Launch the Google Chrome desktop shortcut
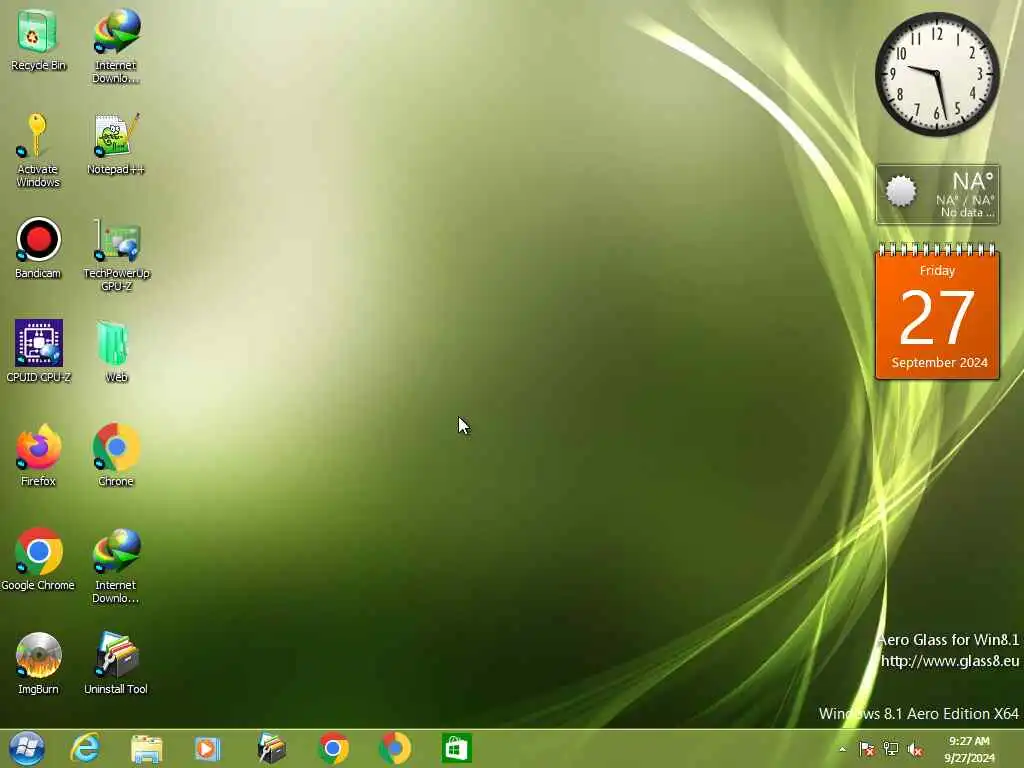Screen dimensions: 1024x768 38,559
